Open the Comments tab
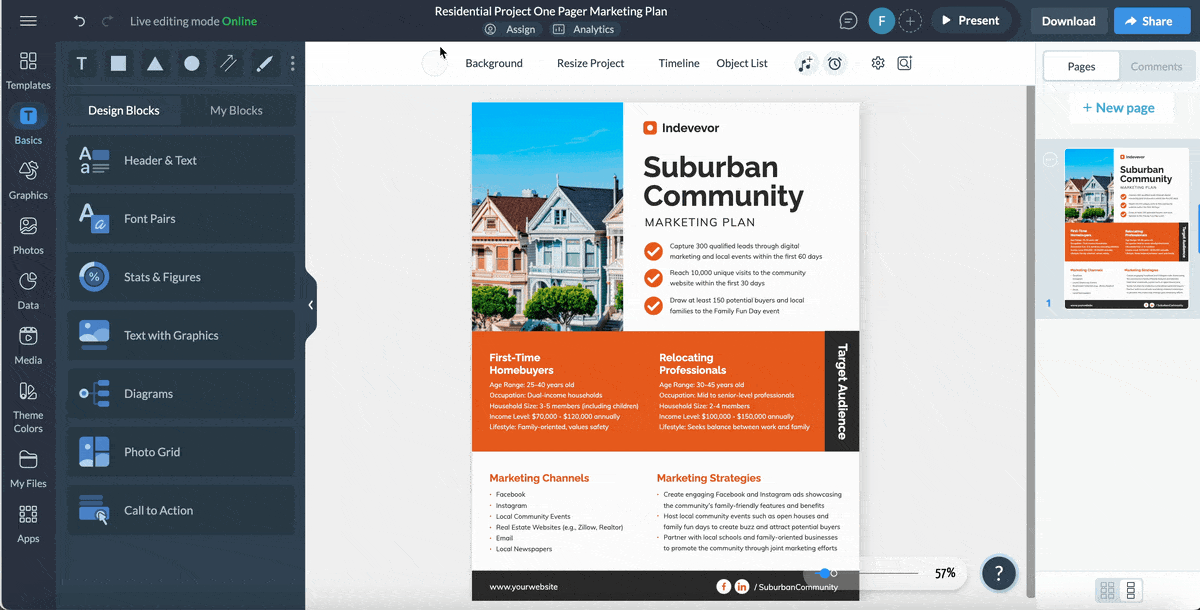Image resolution: width=1200 pixels, height=610 pixels. click(1156, 66)
